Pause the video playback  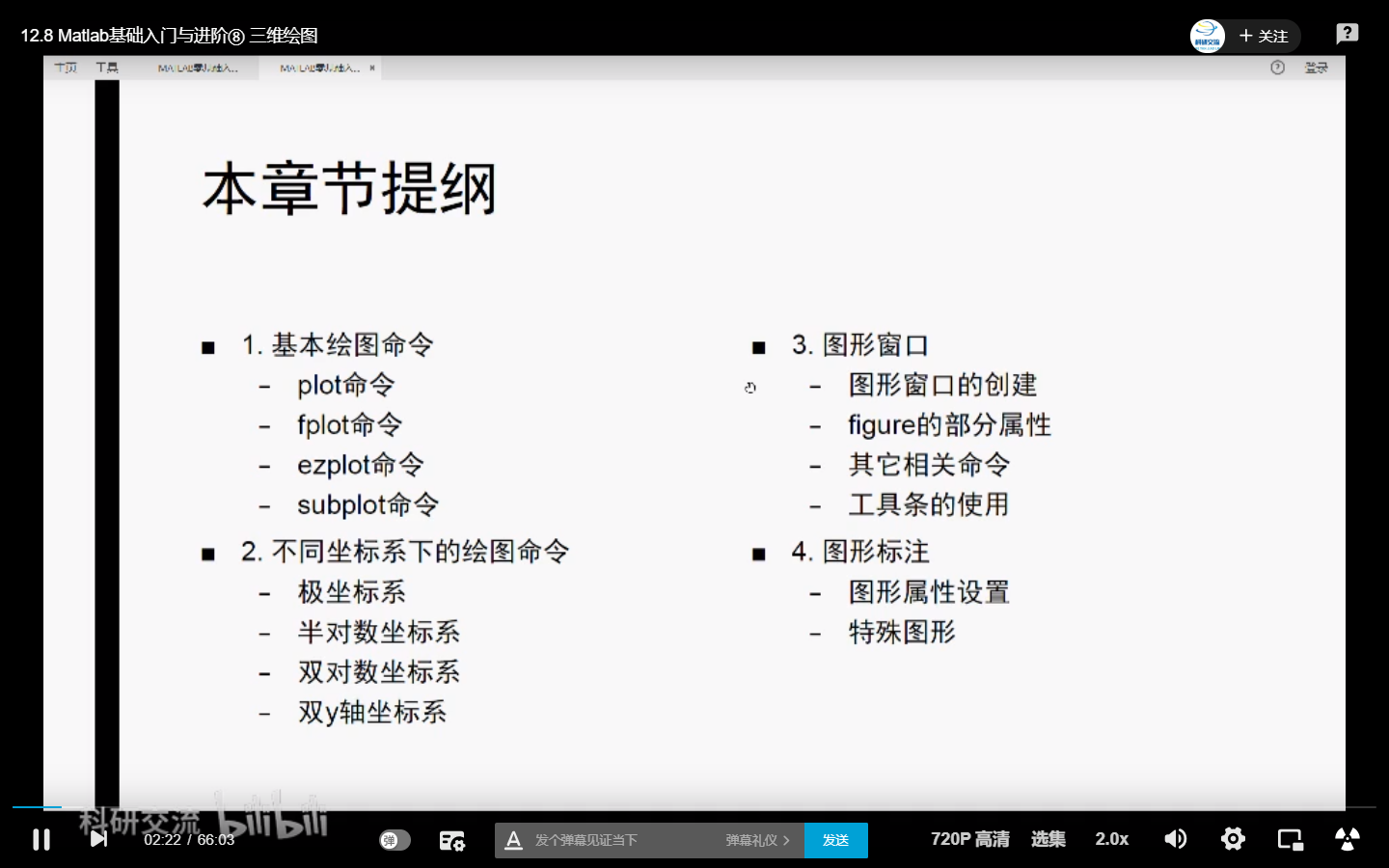coord(41,839)
